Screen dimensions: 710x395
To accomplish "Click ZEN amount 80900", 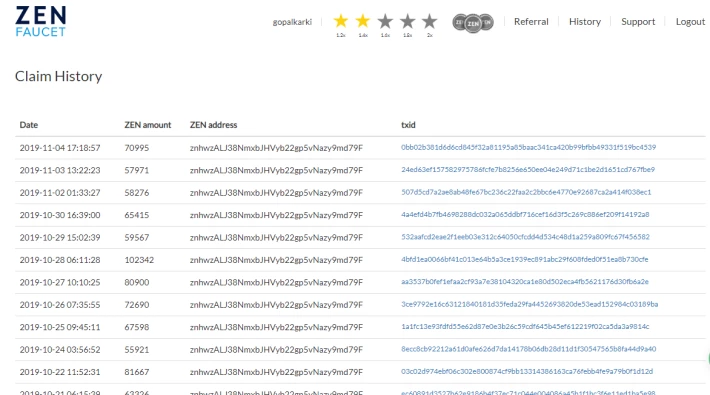I will pos(137,282).
